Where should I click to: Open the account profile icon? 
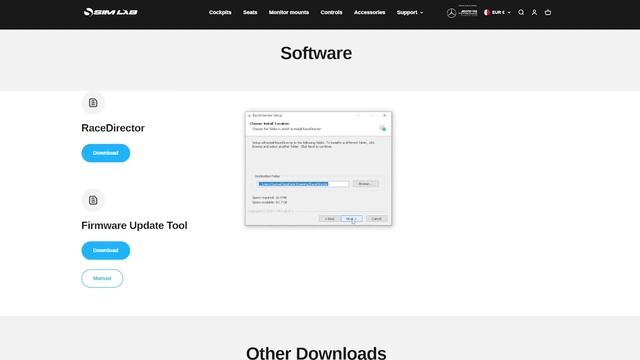click(534, 12)
